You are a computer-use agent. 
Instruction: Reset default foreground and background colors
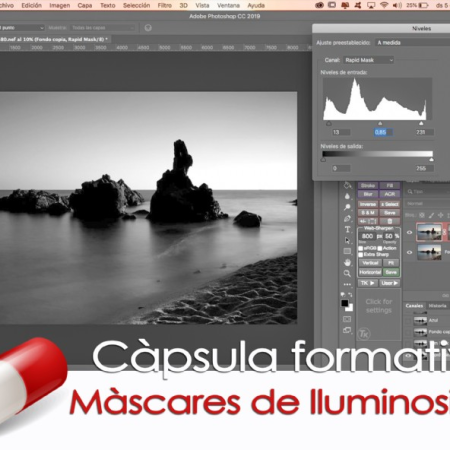click(343, 294)
